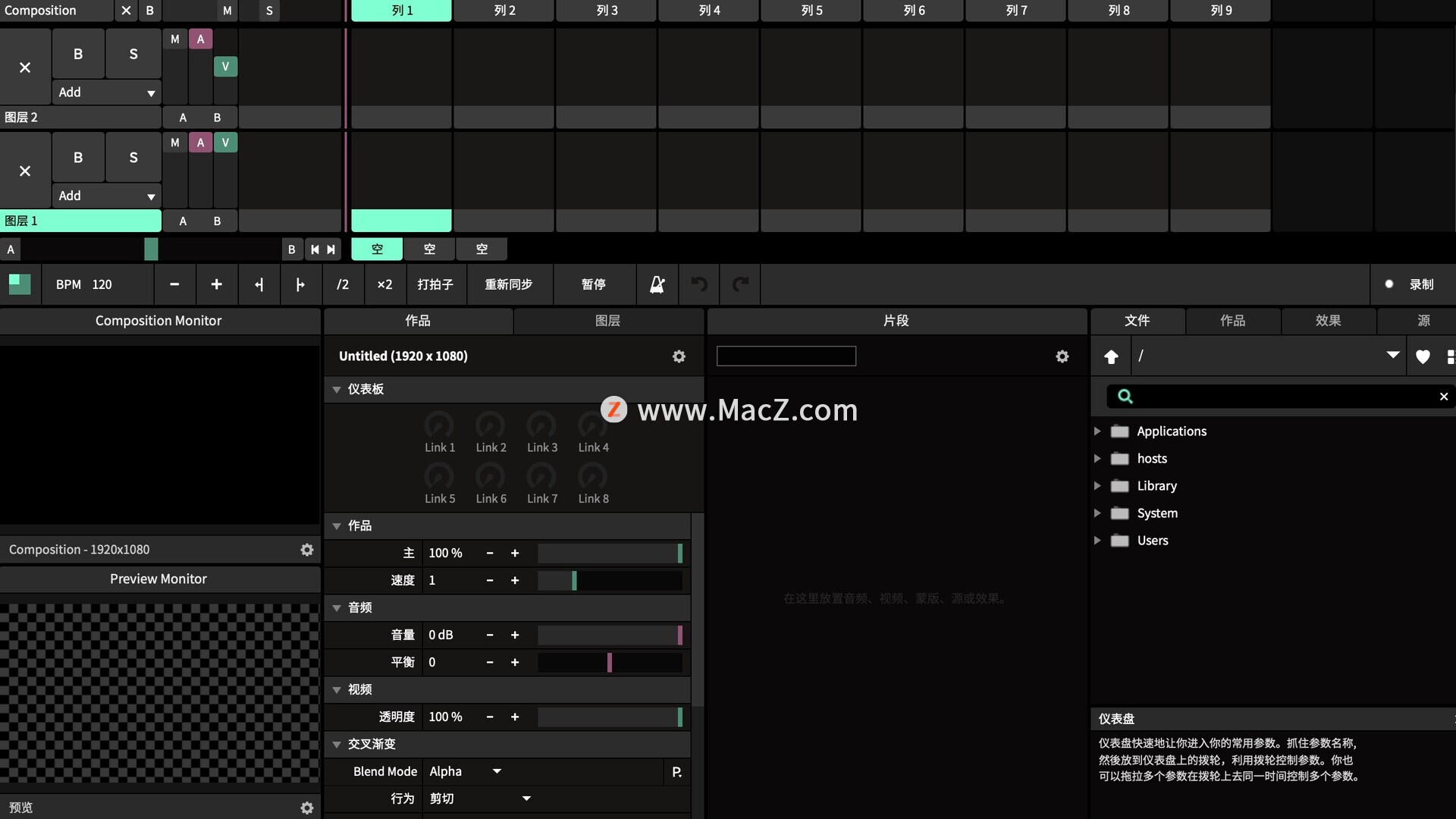This screenshot has width=1456, height=819.
Task: Open the composition settings gear next to Untitled
Action: (x=679, y=356)
